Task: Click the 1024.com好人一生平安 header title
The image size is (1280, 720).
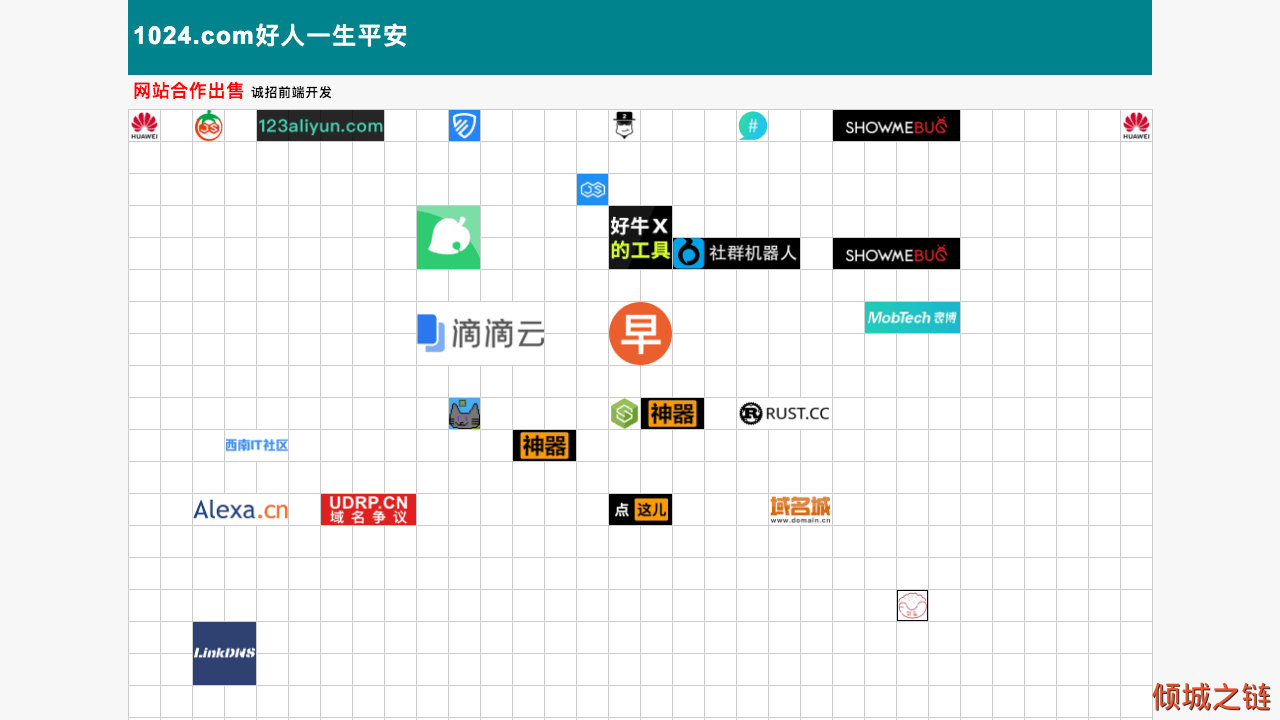Action: pyautogui.click(x=270, y=36)
